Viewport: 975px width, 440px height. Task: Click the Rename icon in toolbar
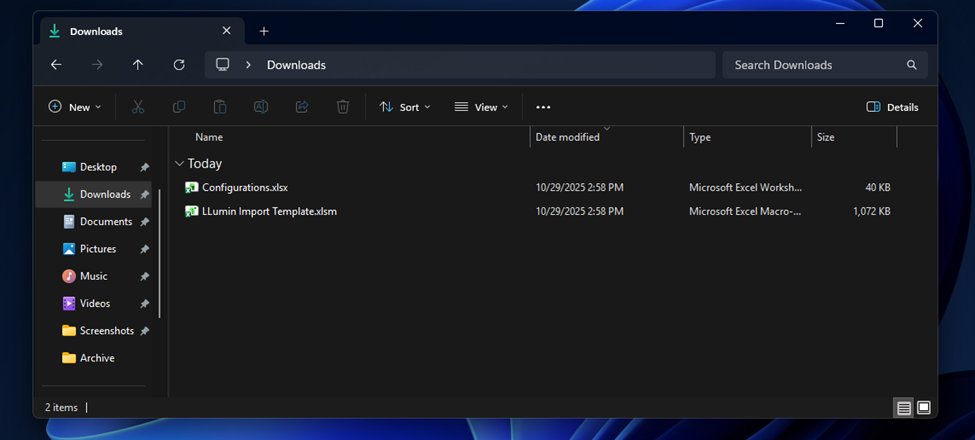(260, 107)
